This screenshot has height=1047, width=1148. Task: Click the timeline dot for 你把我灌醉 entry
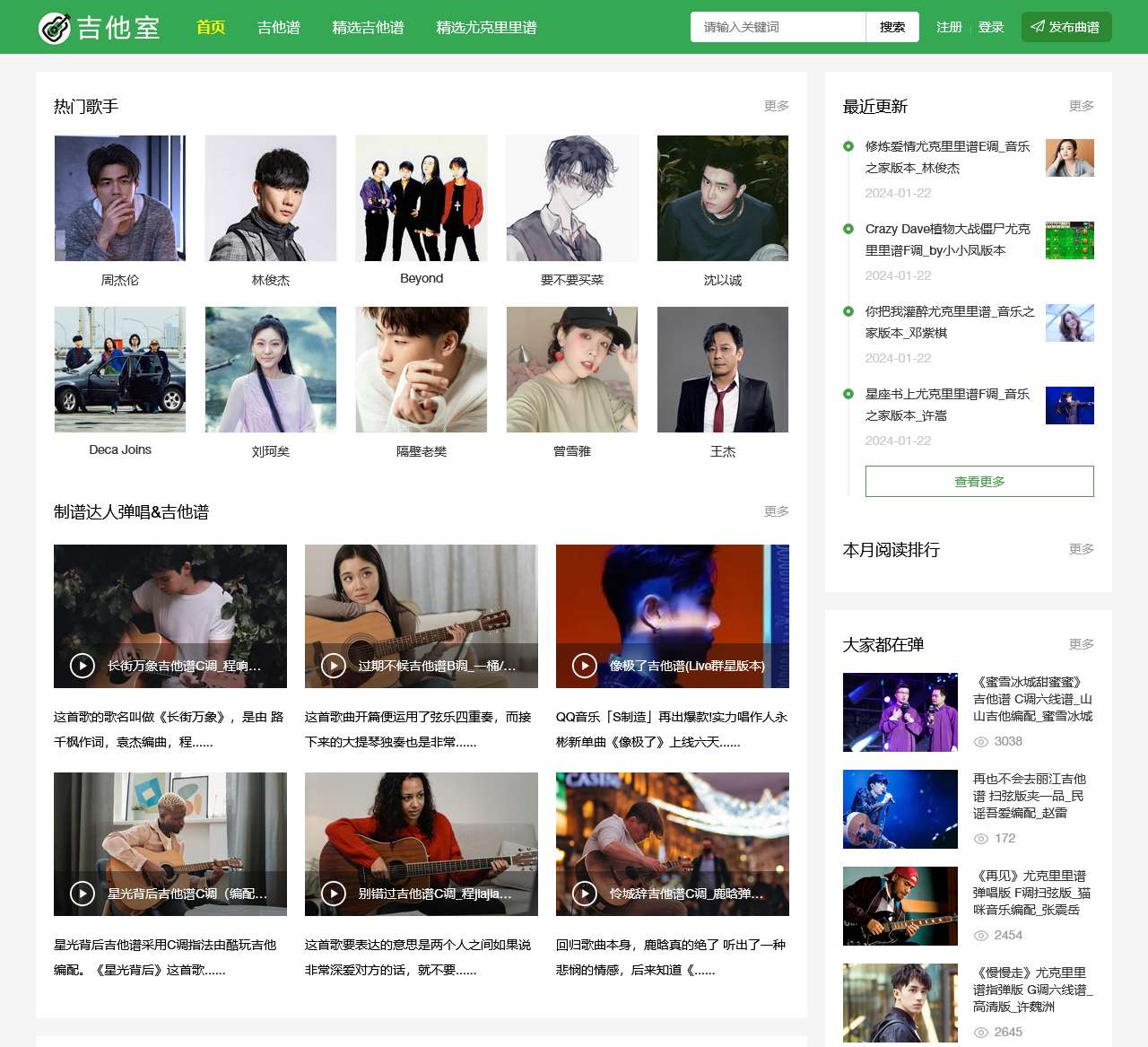(x=848, y=311)
